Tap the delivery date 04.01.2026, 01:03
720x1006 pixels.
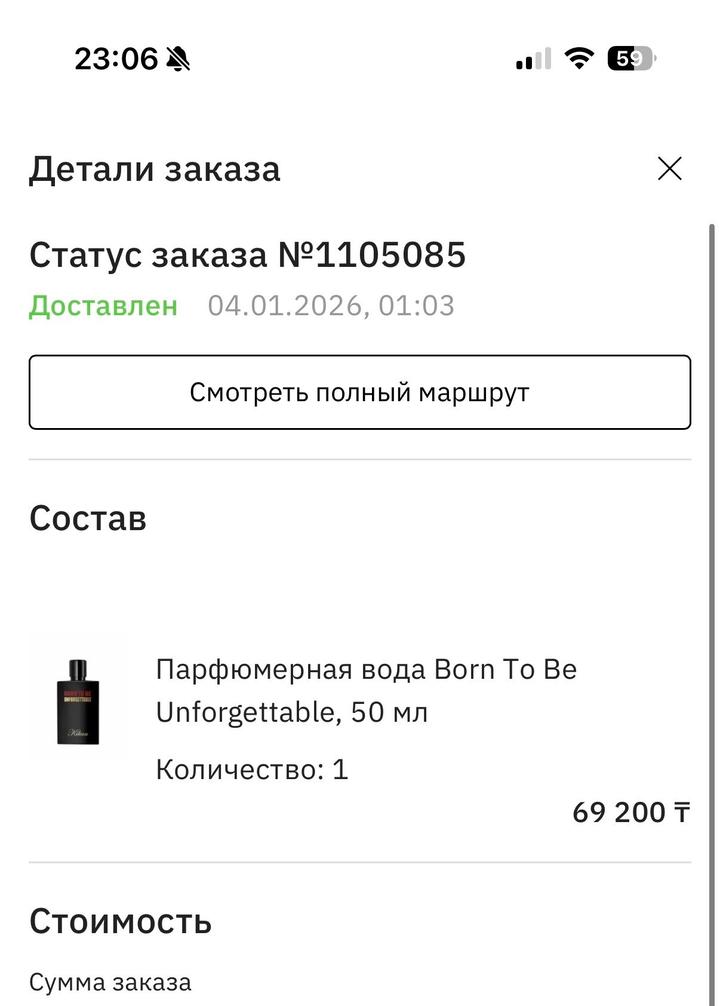click(x=331, y=306)
